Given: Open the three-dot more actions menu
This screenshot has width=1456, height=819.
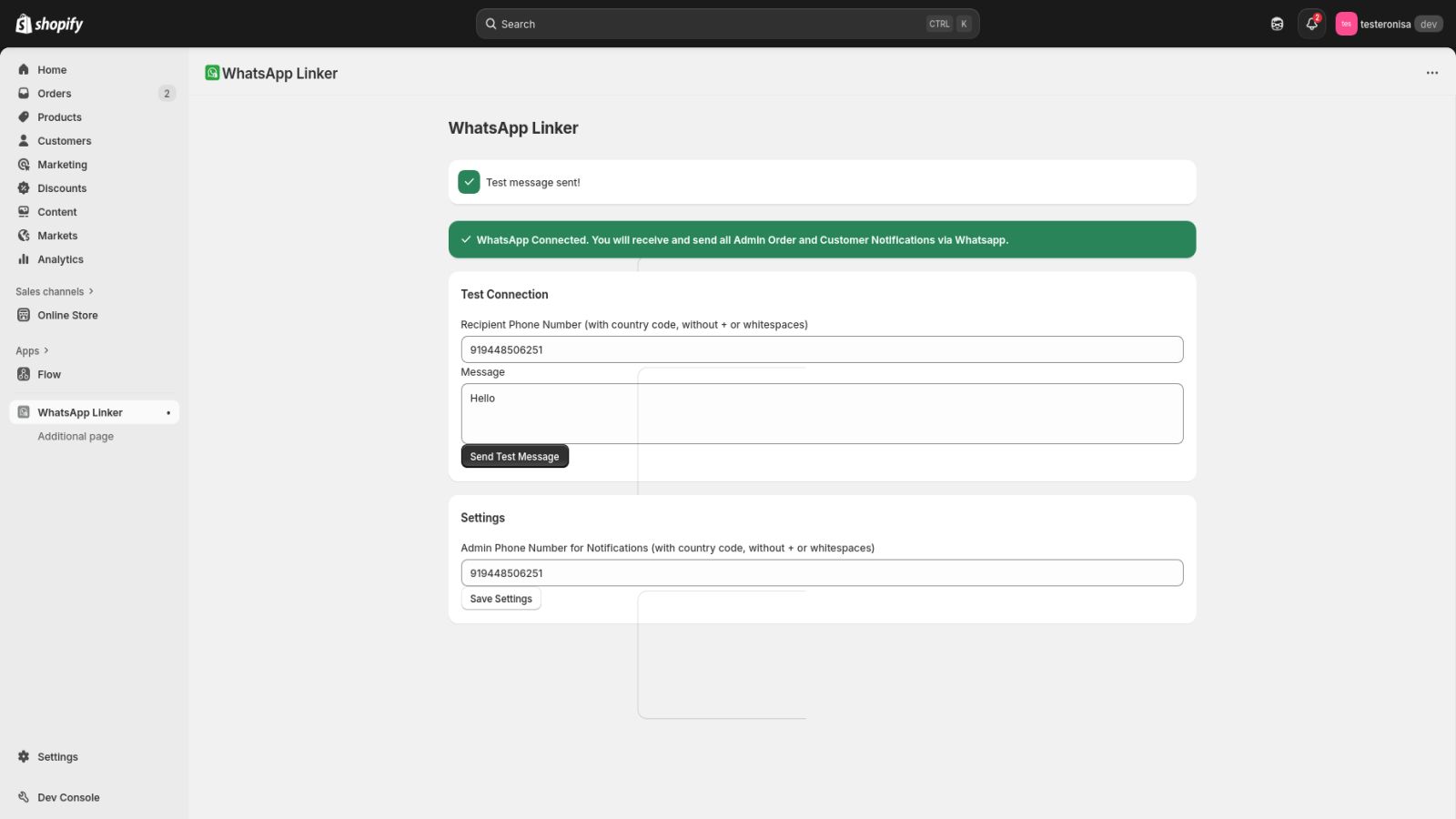Looking at the screenshot, I should [1431, 73].
